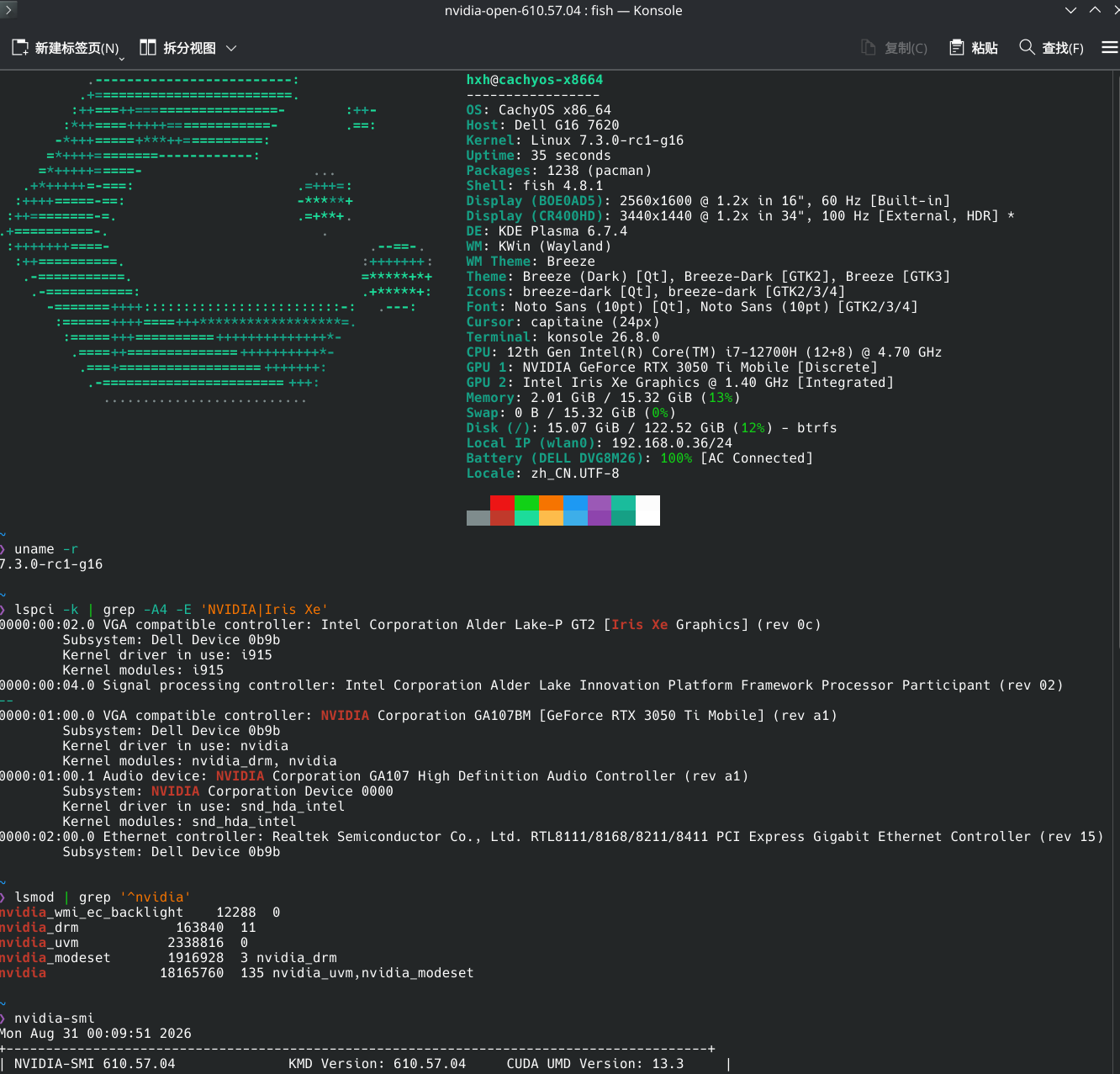Click the 'Packages: 1238 (pacman)' line
The image size is (1120, 1074).
click(559, 171)
